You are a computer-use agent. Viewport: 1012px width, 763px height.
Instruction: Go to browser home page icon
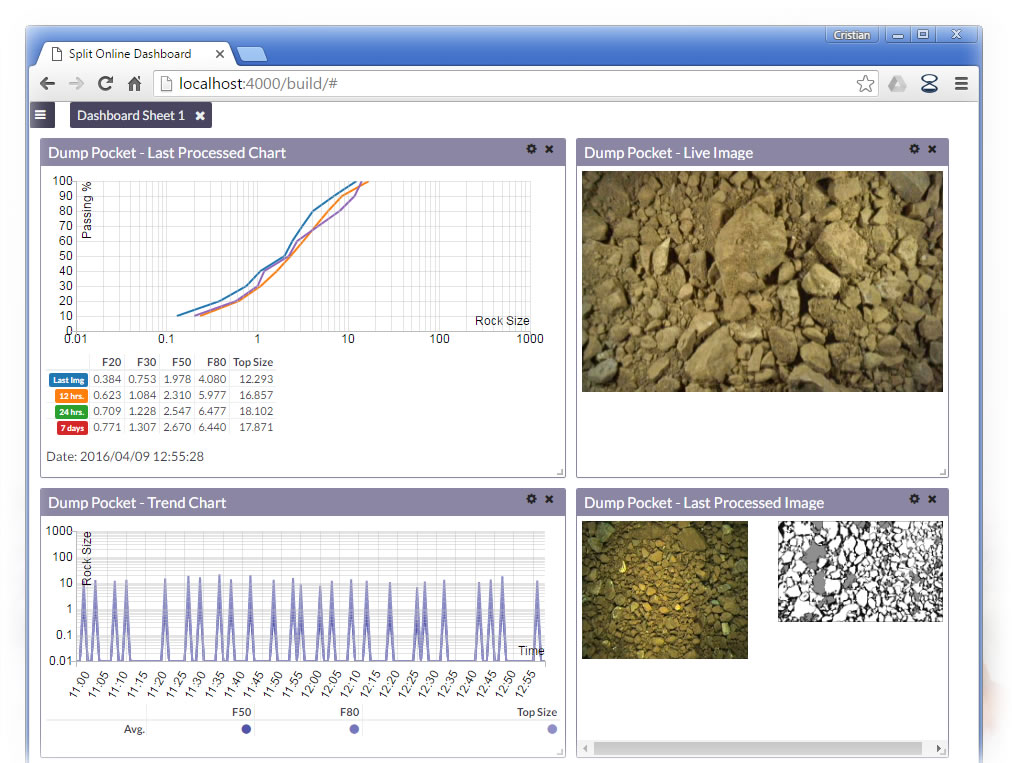pyautogui.click(x=134, y=84)
